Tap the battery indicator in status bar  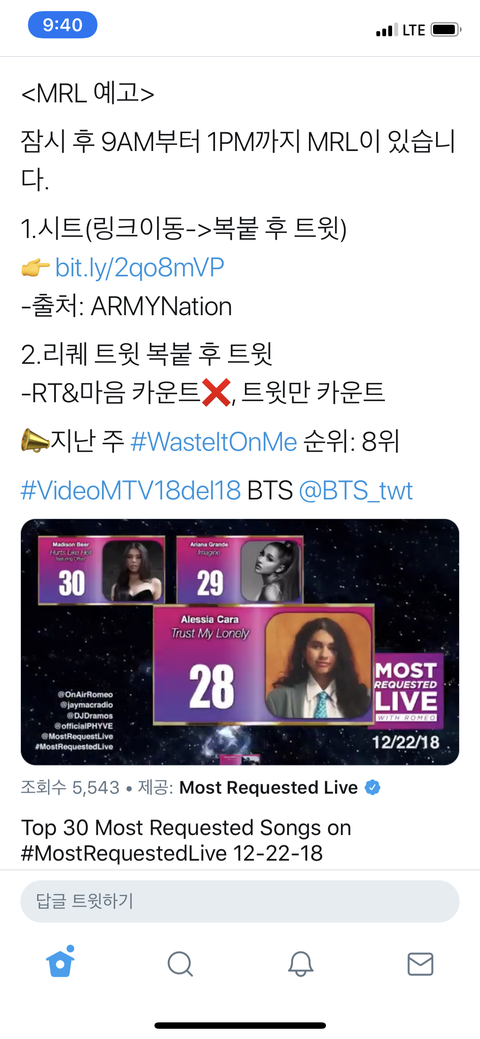(x=446, y=30)
